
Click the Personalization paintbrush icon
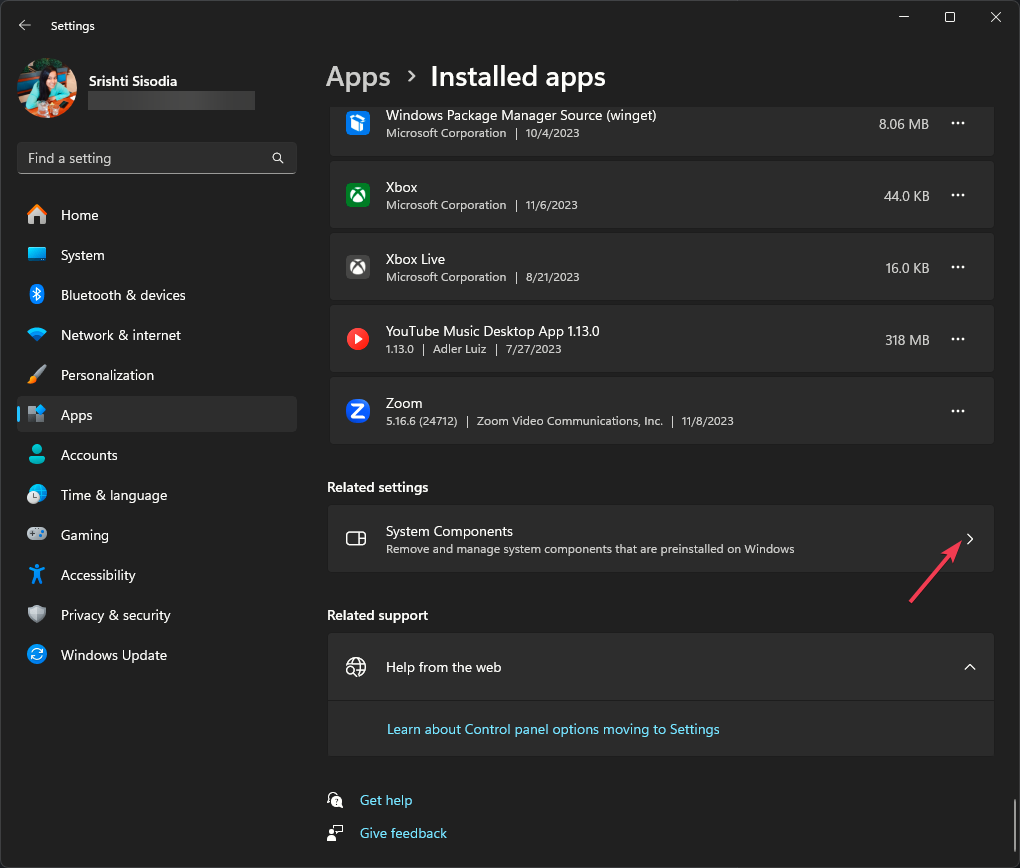[x=37, y=374]
